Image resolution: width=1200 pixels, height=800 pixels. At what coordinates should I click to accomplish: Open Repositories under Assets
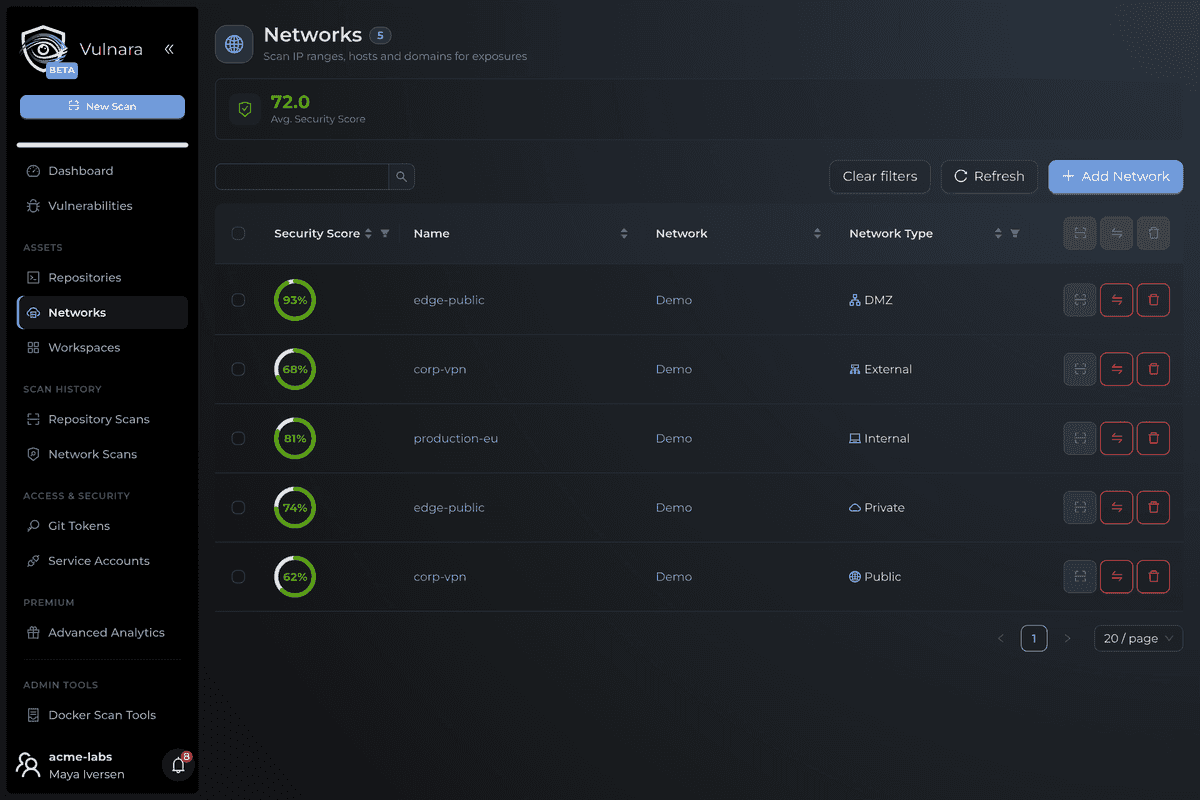click(102, 278)
